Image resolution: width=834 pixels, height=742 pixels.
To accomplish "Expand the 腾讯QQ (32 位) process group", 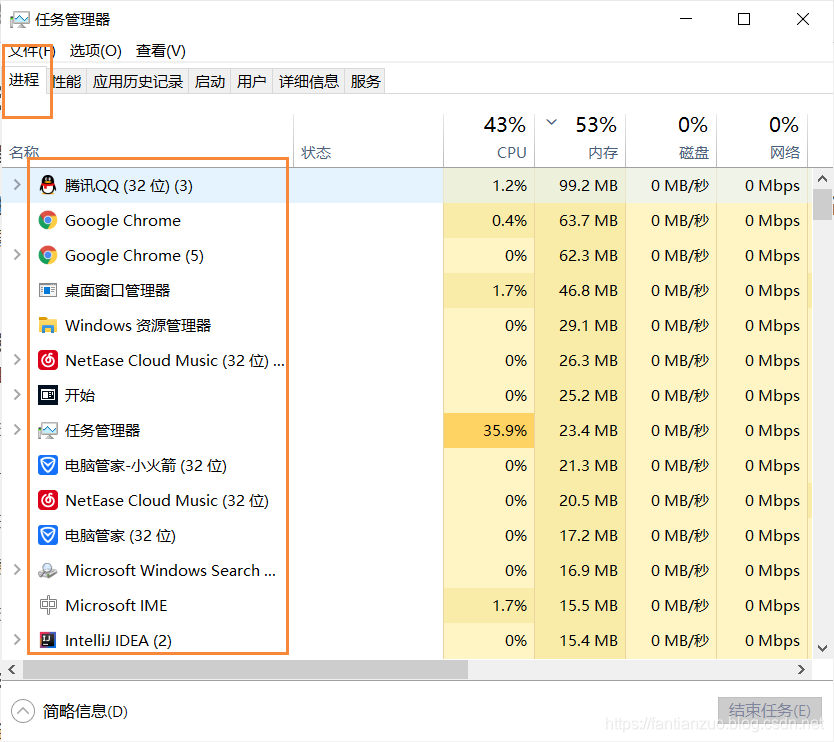I will click(17, 185).
